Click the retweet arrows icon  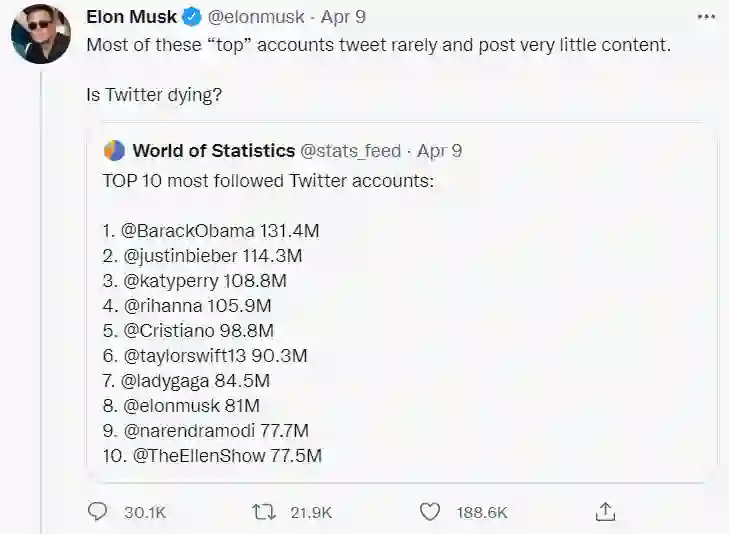pyautogui.click(x=264, y=511)
